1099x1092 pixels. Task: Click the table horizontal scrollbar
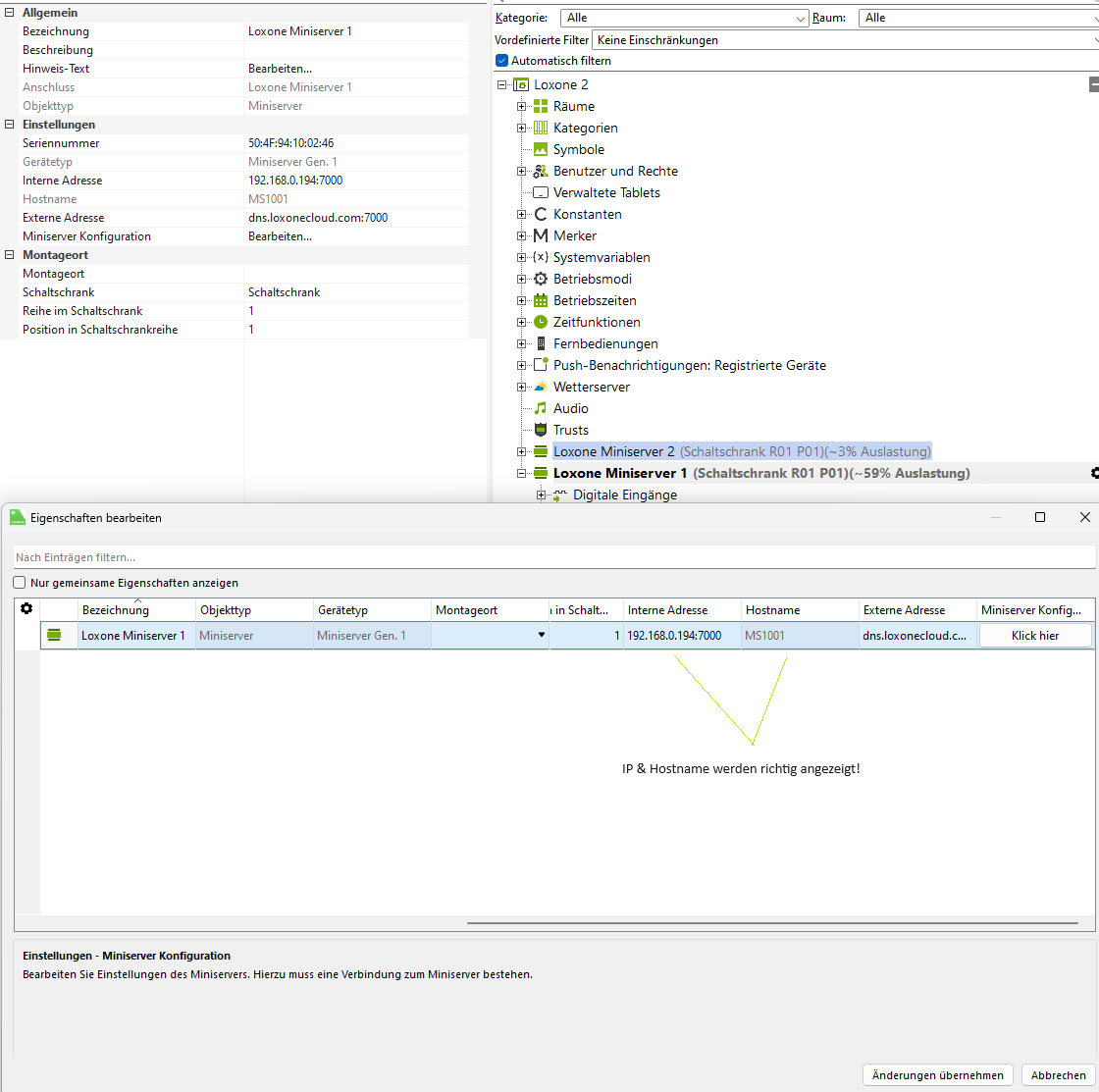coord(772,923)
